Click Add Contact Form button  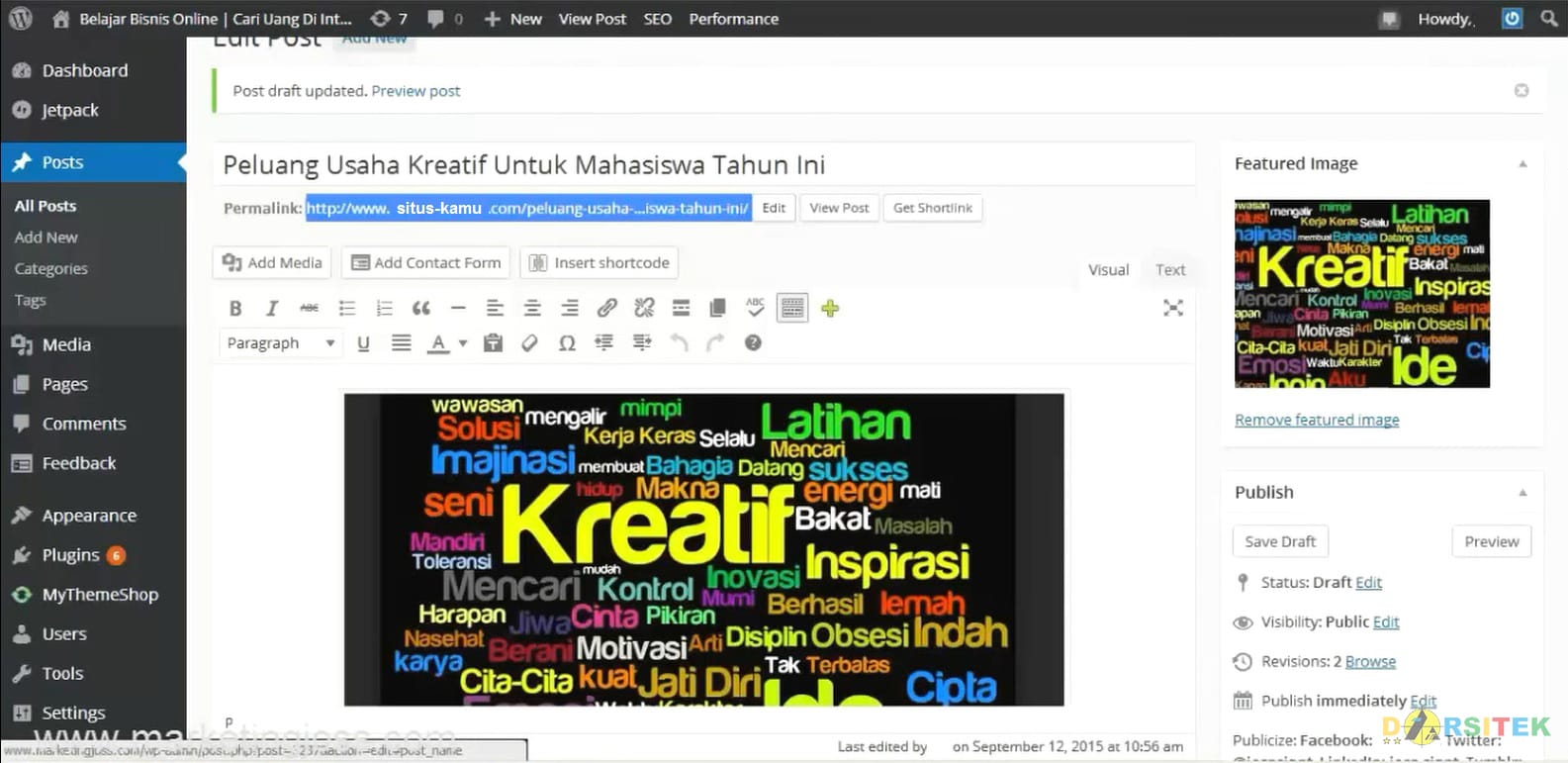[x=425, y=262]
